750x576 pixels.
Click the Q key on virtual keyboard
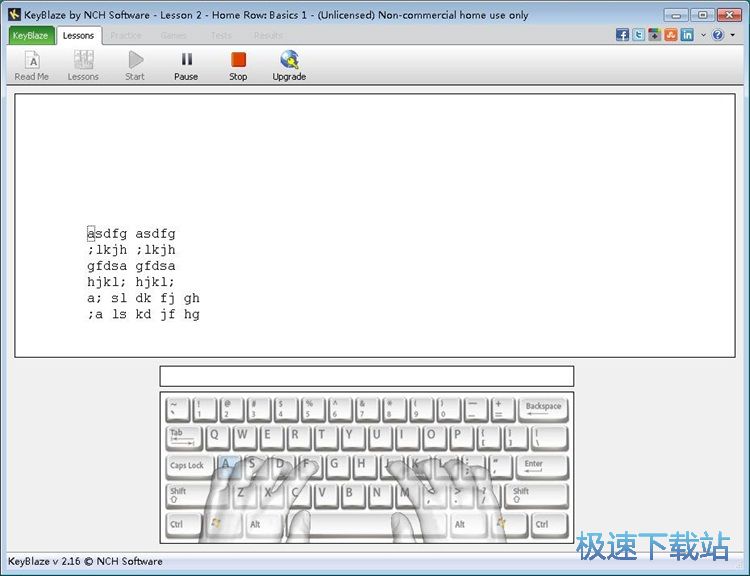[x=218, y=438]
